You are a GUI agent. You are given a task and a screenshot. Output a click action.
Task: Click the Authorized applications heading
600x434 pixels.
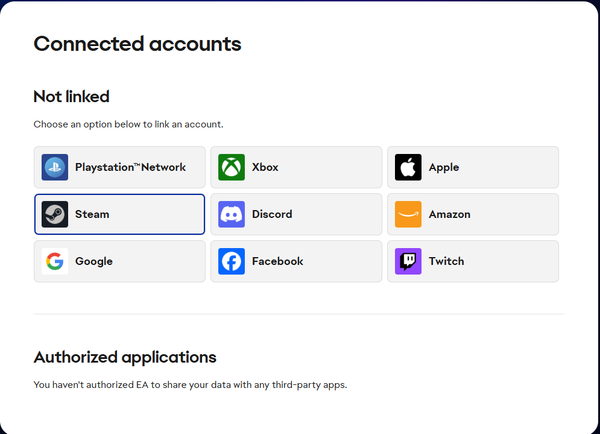(125, 357)
